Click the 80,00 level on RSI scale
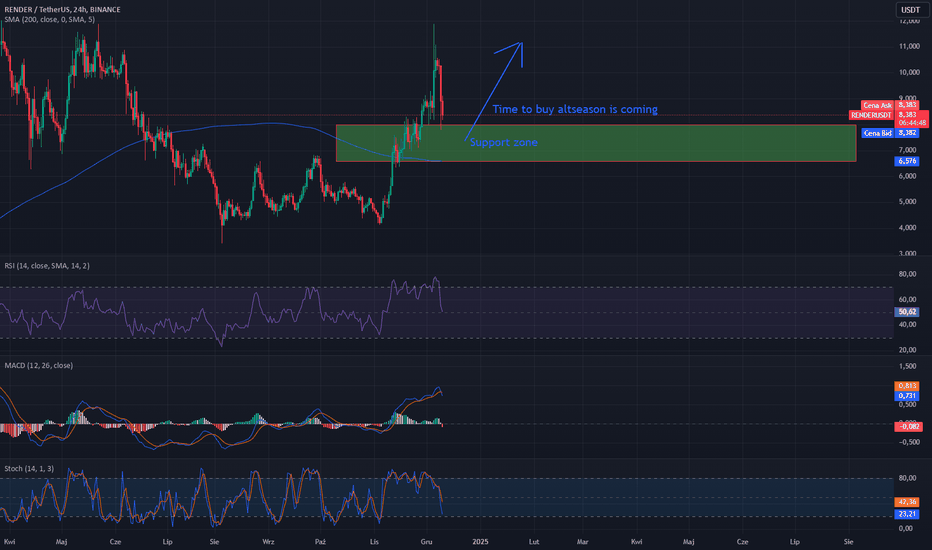 click(x=907, y=274)
